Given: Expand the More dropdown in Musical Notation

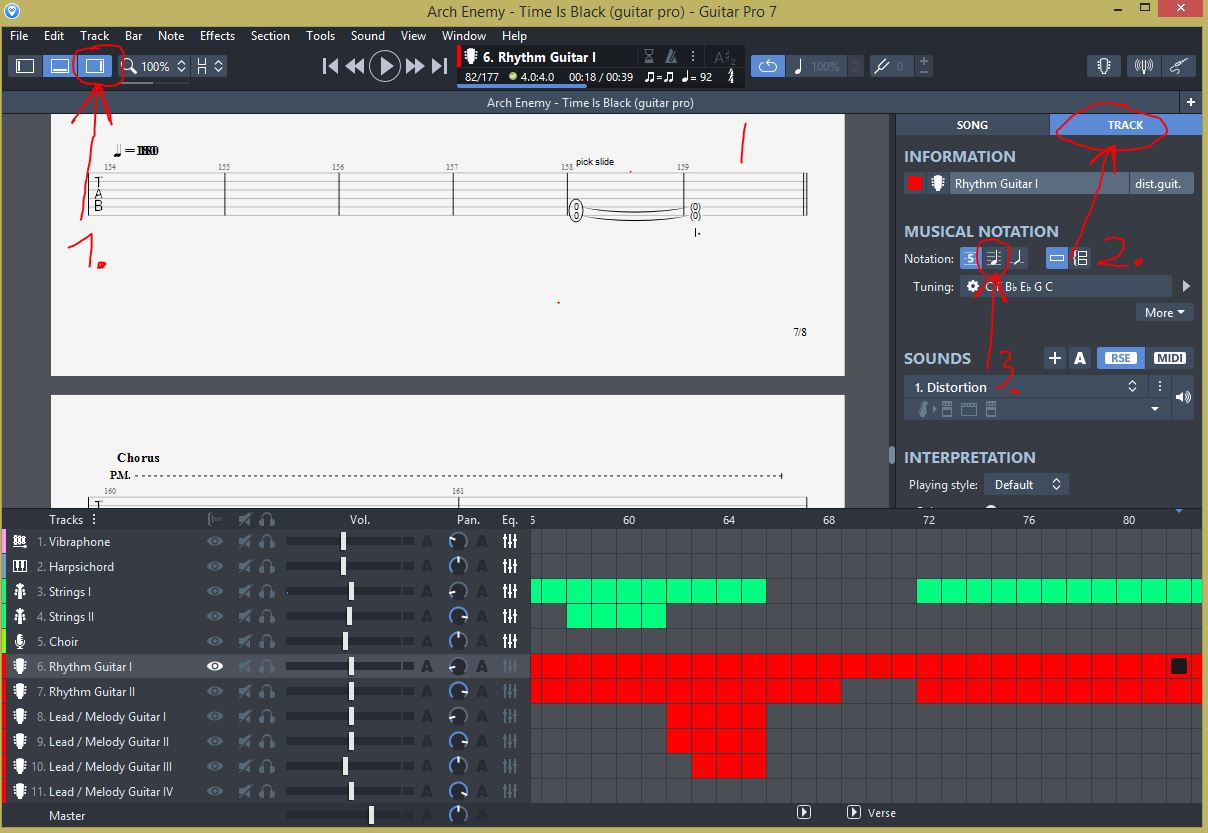Looking at the screenshot, I should coord(1165,313).
